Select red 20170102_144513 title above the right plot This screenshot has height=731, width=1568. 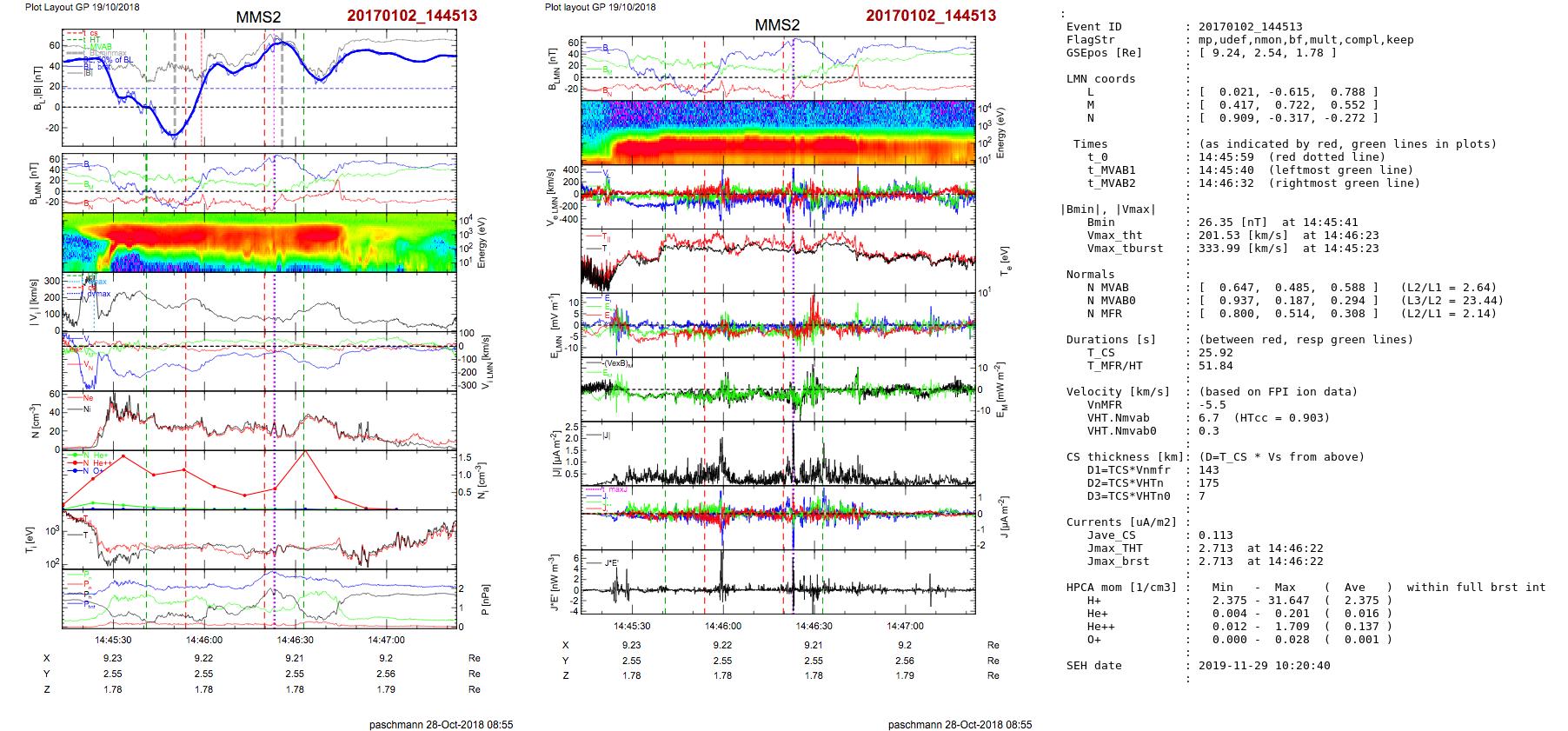[931, 16]
